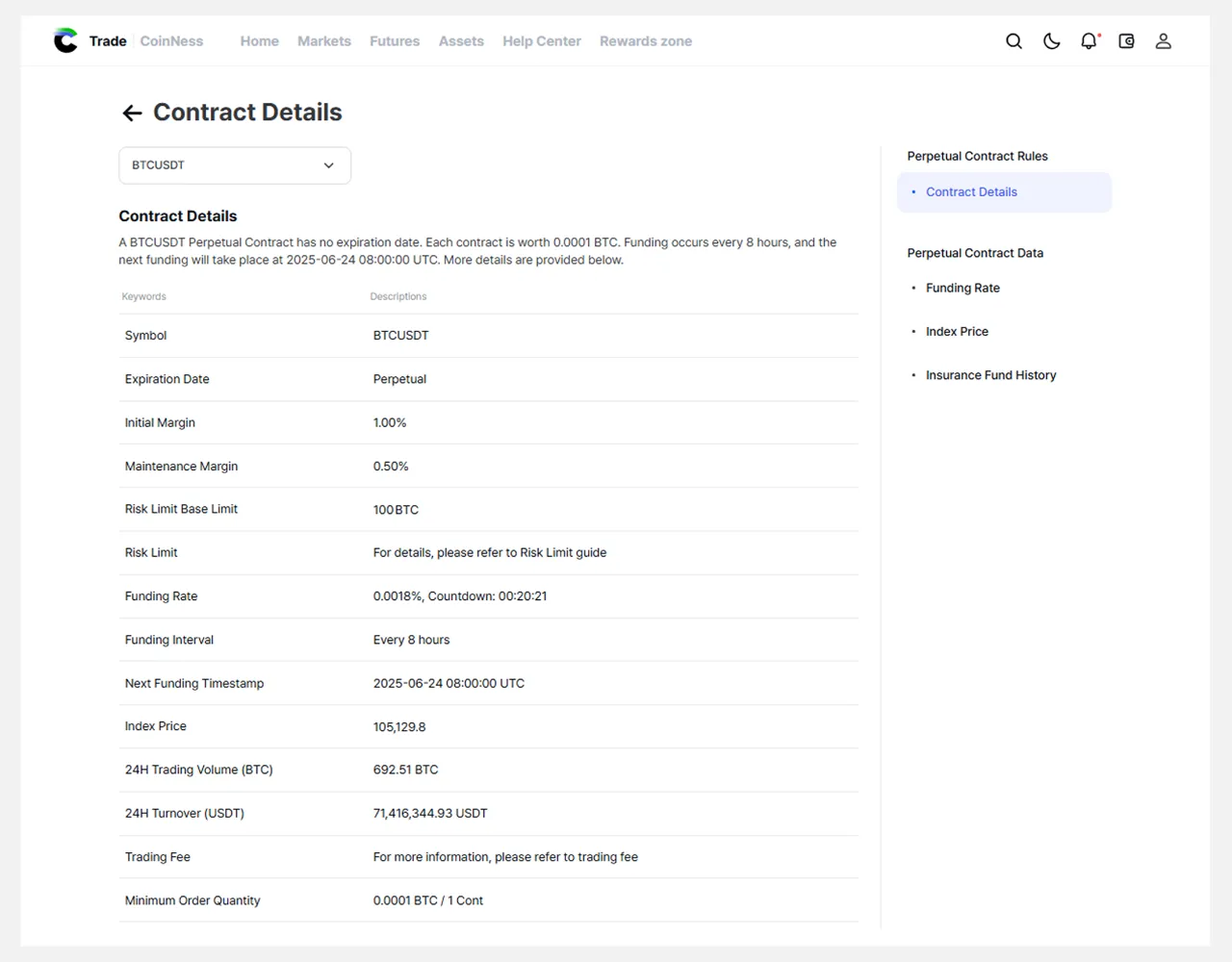The width and height of the screenshot is (1232, 962).
Task: Select Contract Details in sidebar
Action: coord(971,192)
